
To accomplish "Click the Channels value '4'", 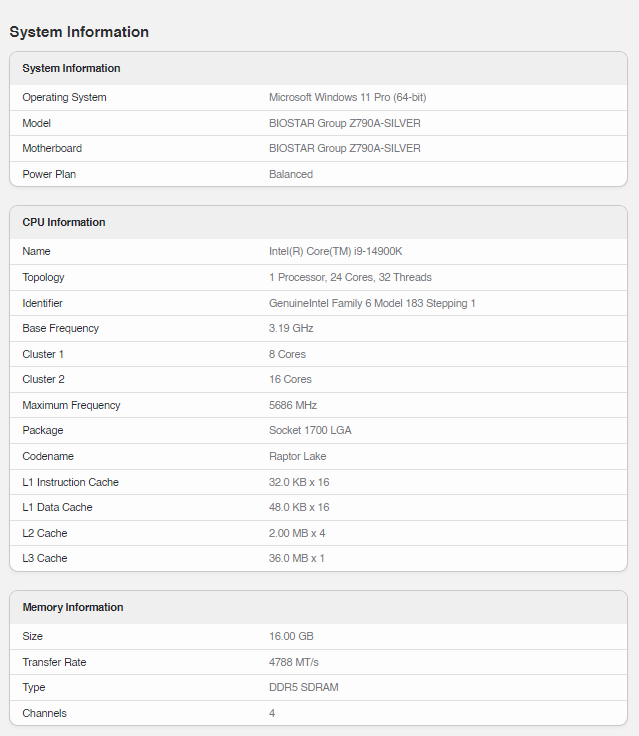I will point(272,713).
